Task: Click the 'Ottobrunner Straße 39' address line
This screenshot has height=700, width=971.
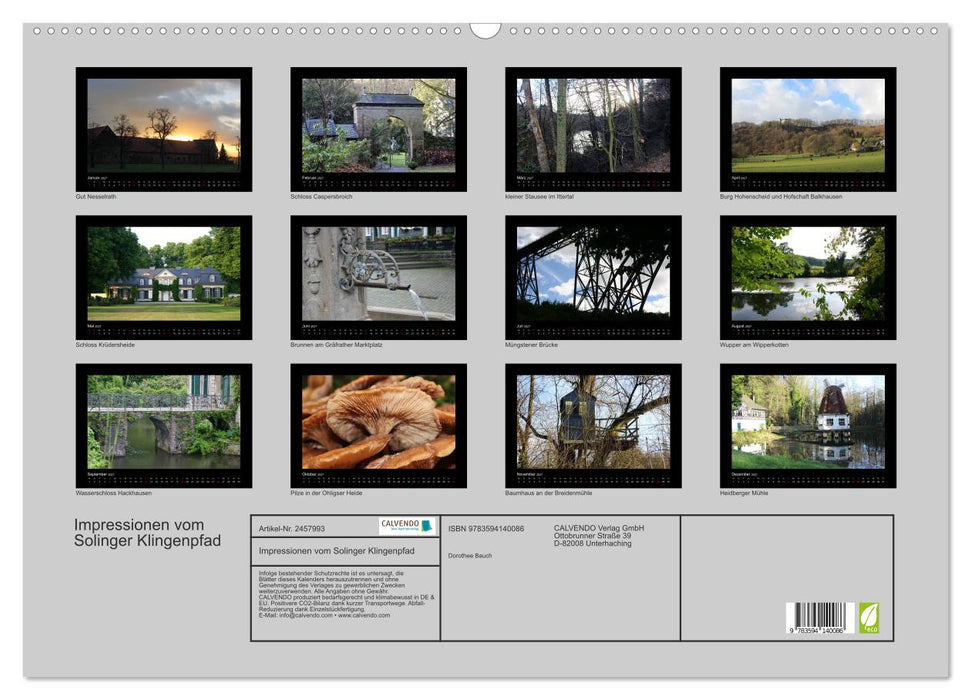Action: click(593, 536)
